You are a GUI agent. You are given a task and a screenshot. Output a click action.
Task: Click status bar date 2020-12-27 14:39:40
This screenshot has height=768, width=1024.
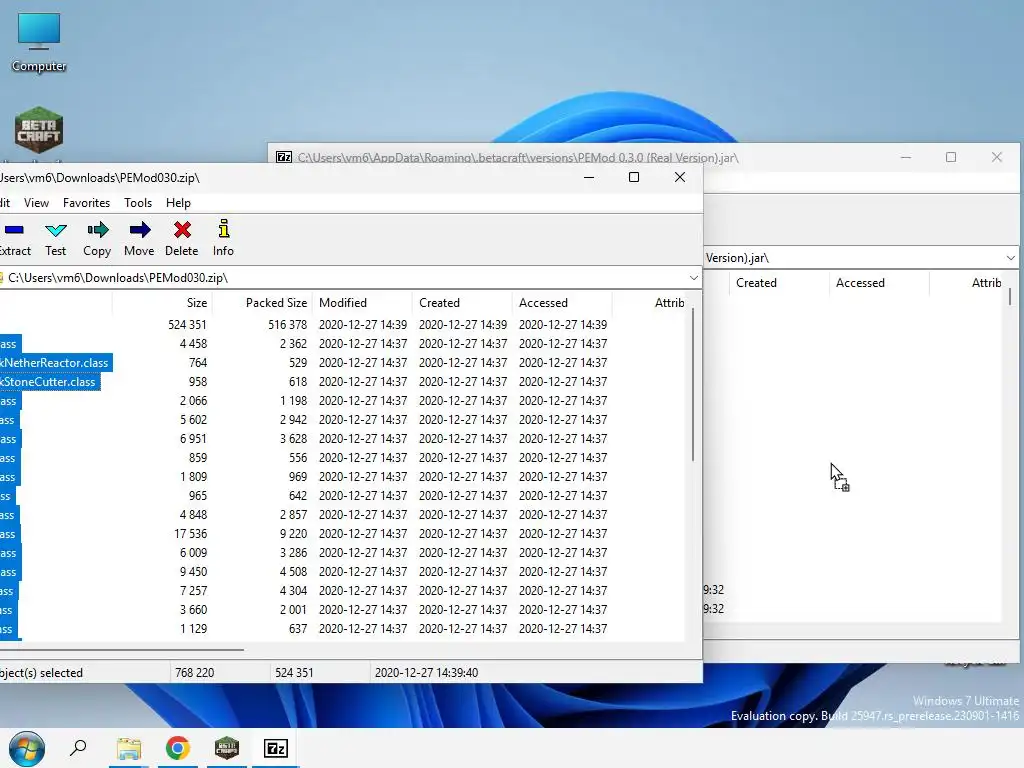[426, 673]
